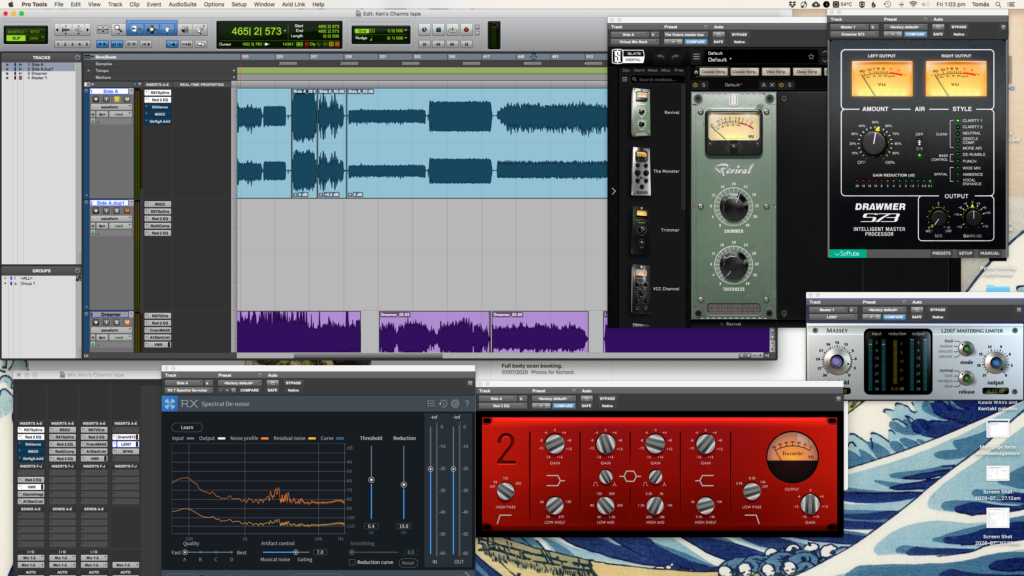Screen dimensions: 1024x576
Task: Open the File menu
Action: pos(59,5)
